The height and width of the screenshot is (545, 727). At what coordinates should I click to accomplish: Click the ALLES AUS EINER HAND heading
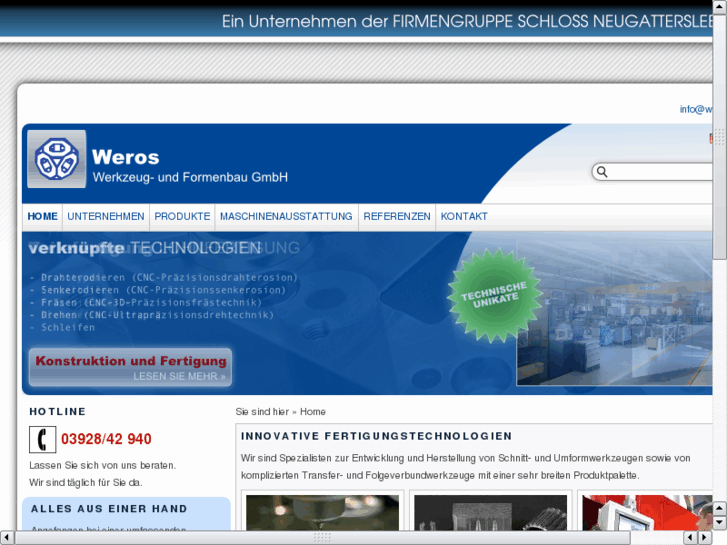109,509
